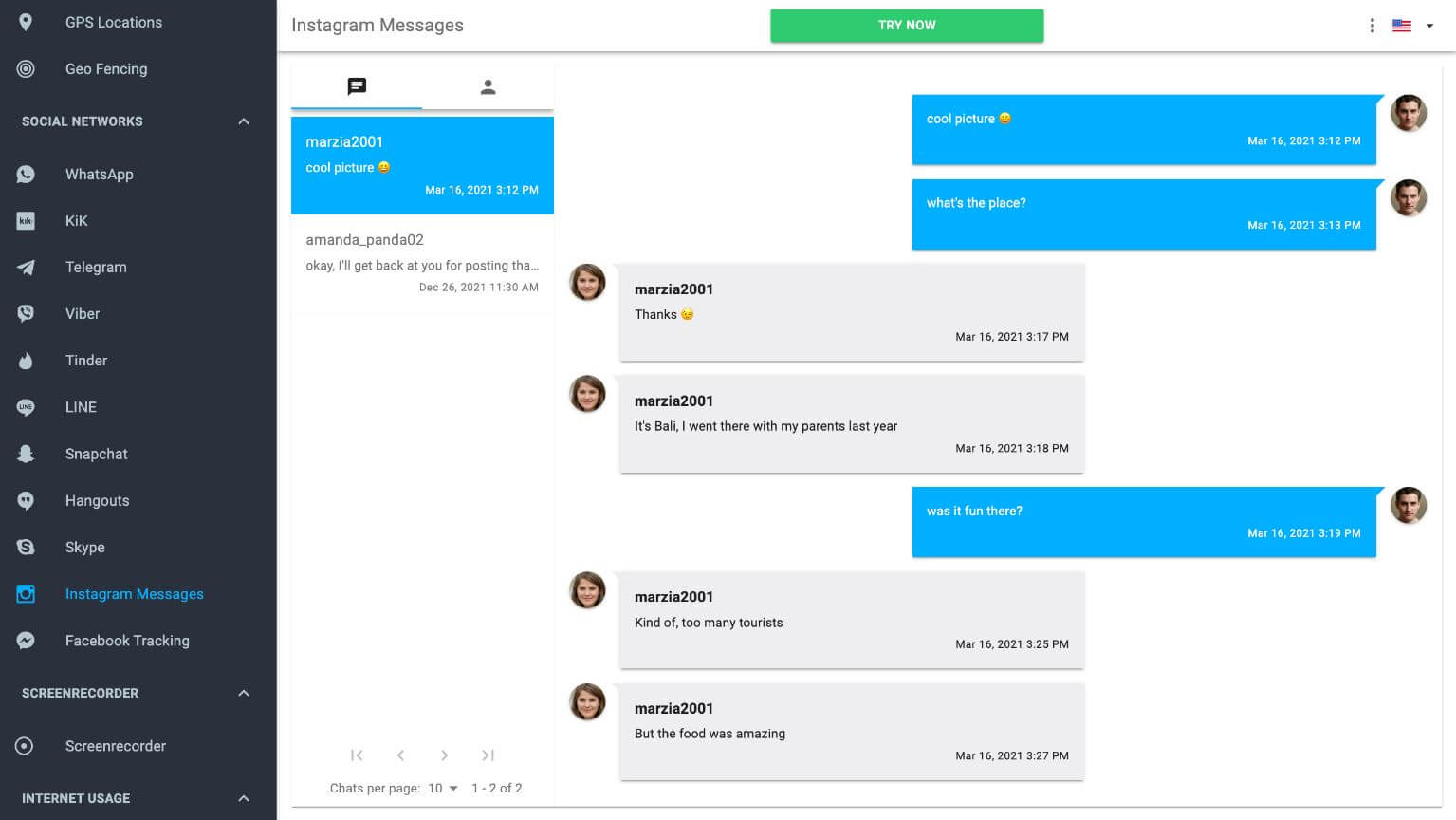Click marzia2001's avatar beside Thanks message
This screenshot has width=1456, height=820.
point(587,283)
